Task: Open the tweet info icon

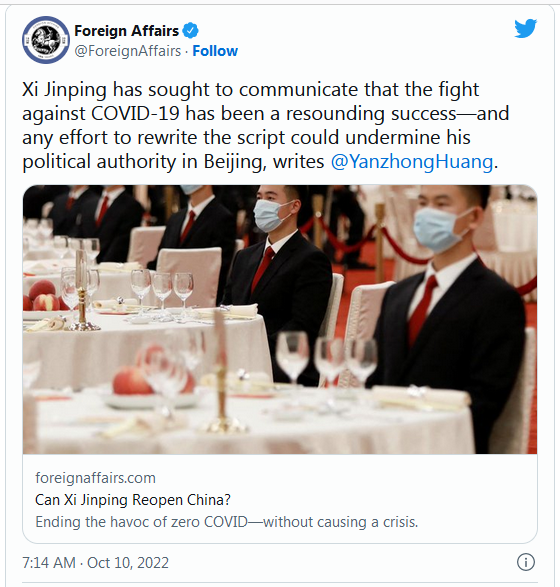Action: coord(526,562)
